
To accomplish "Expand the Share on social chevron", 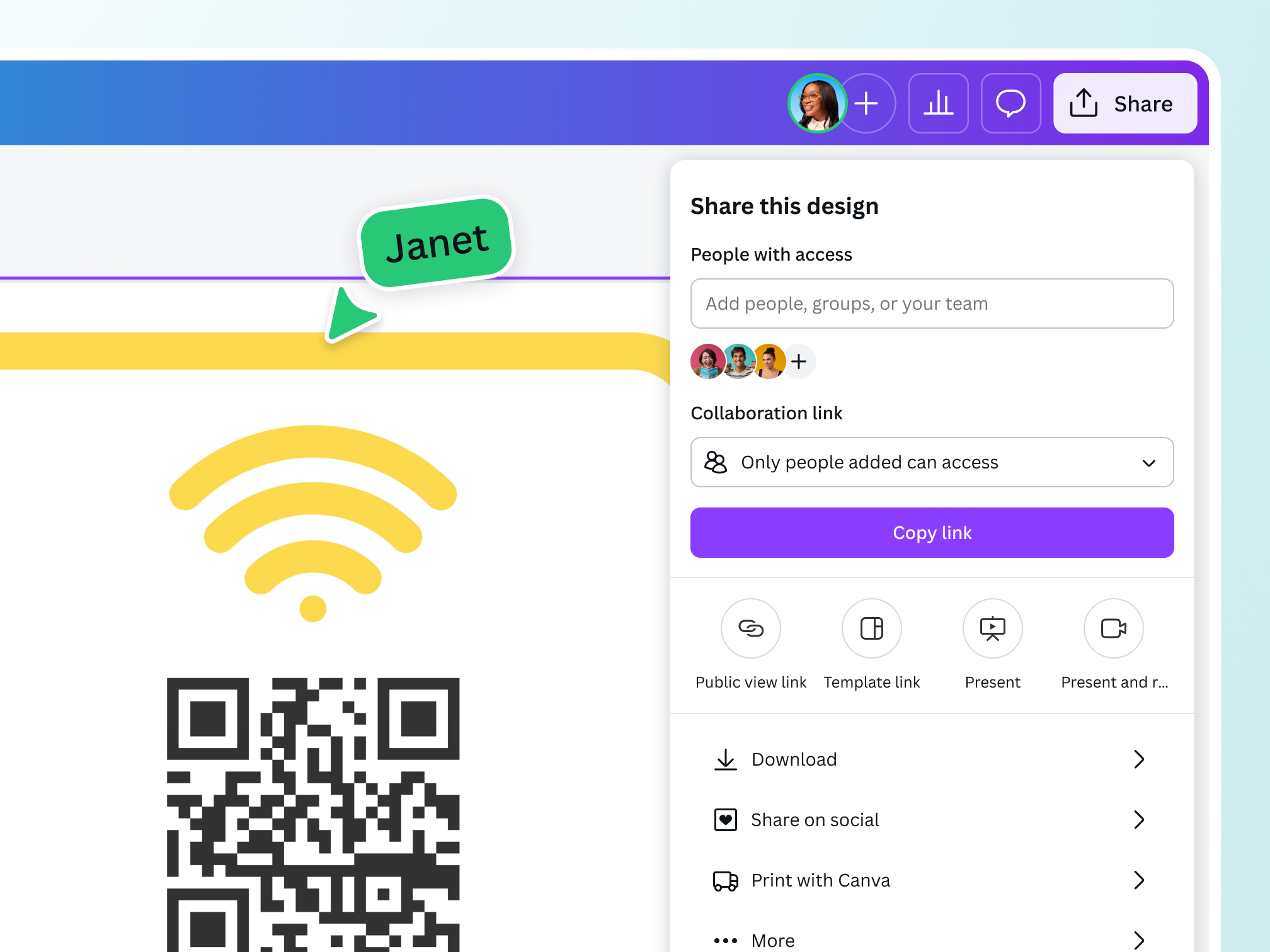I will (1138, 820).
